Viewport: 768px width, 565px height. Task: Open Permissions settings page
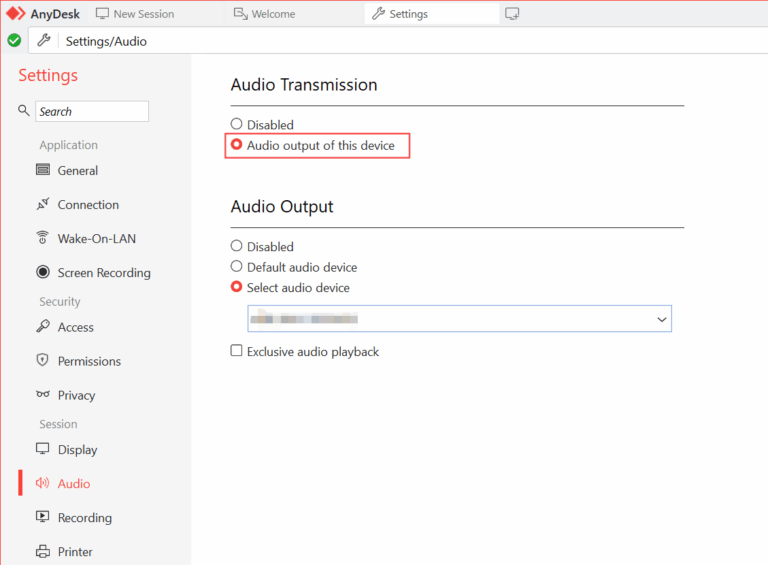coord(89,361)
